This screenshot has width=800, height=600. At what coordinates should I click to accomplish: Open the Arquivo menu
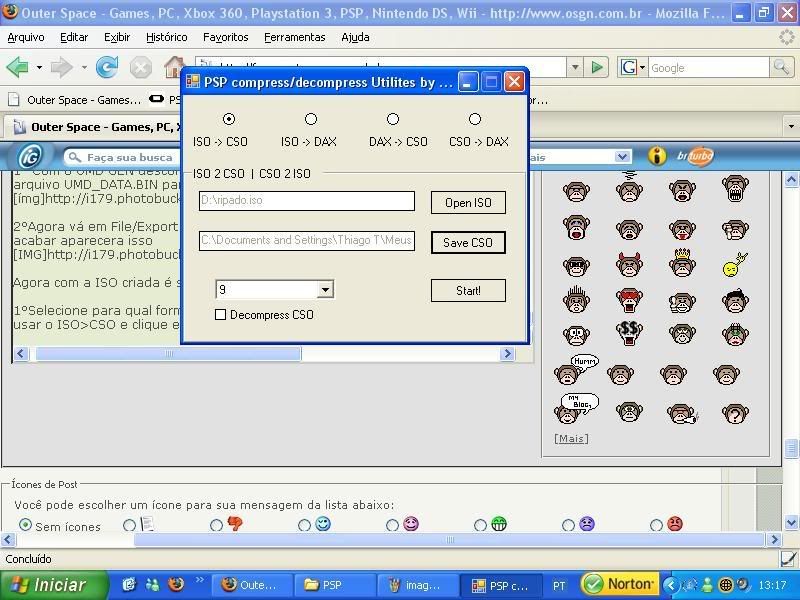[x=26, y=37]
